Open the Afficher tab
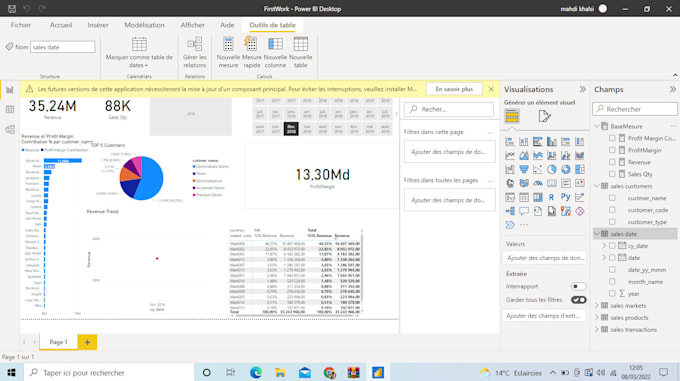The height and width of the screenshot is (381, 680). click(x=193, y=25)
